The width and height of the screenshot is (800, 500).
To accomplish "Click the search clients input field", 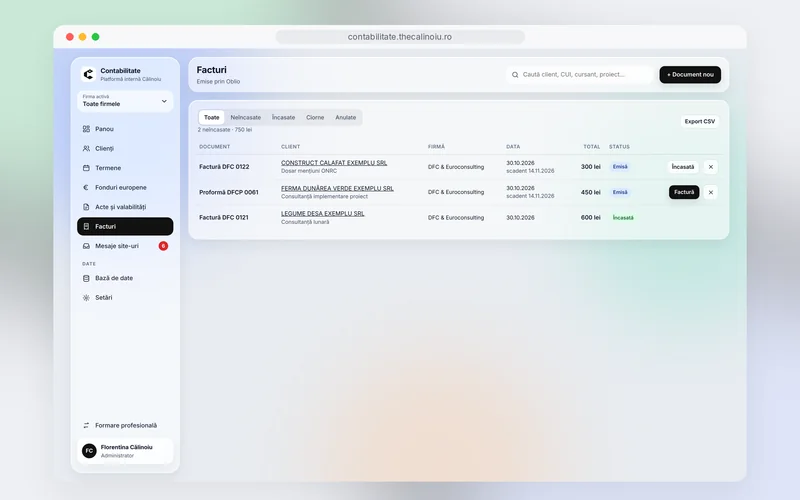I will (x=579, y=74).
